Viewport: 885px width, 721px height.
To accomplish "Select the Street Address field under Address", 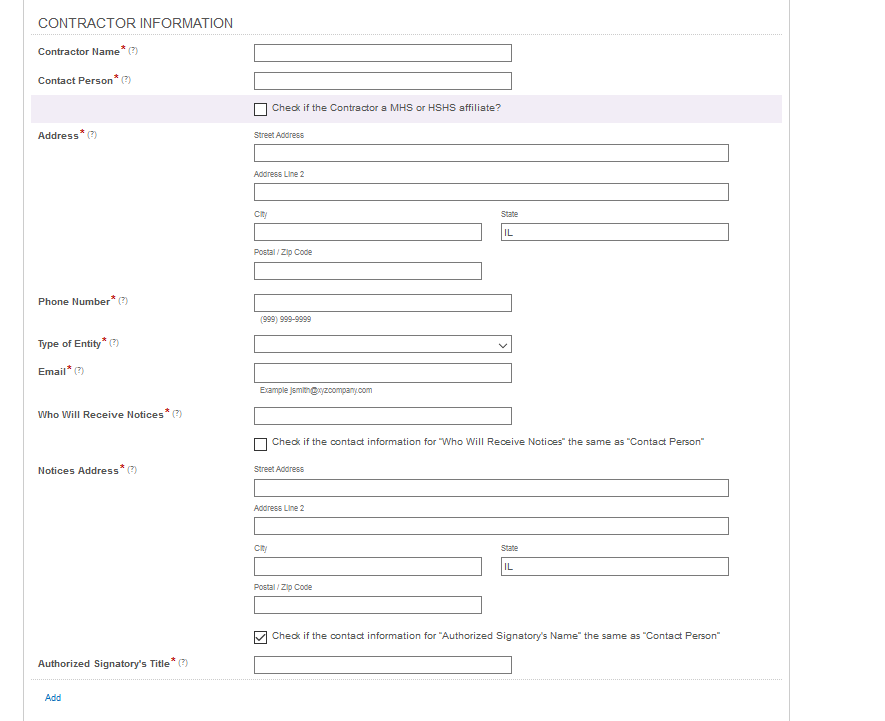I will point(490,152).
